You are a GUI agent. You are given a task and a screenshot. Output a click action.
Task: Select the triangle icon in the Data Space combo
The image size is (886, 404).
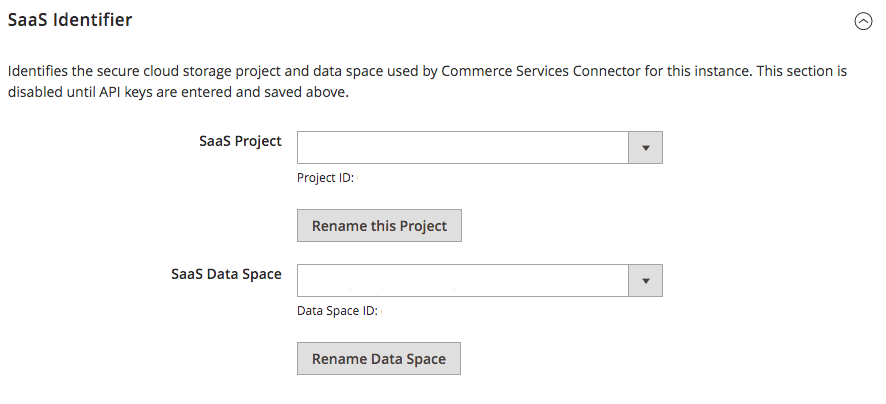(x=645, y=281)
